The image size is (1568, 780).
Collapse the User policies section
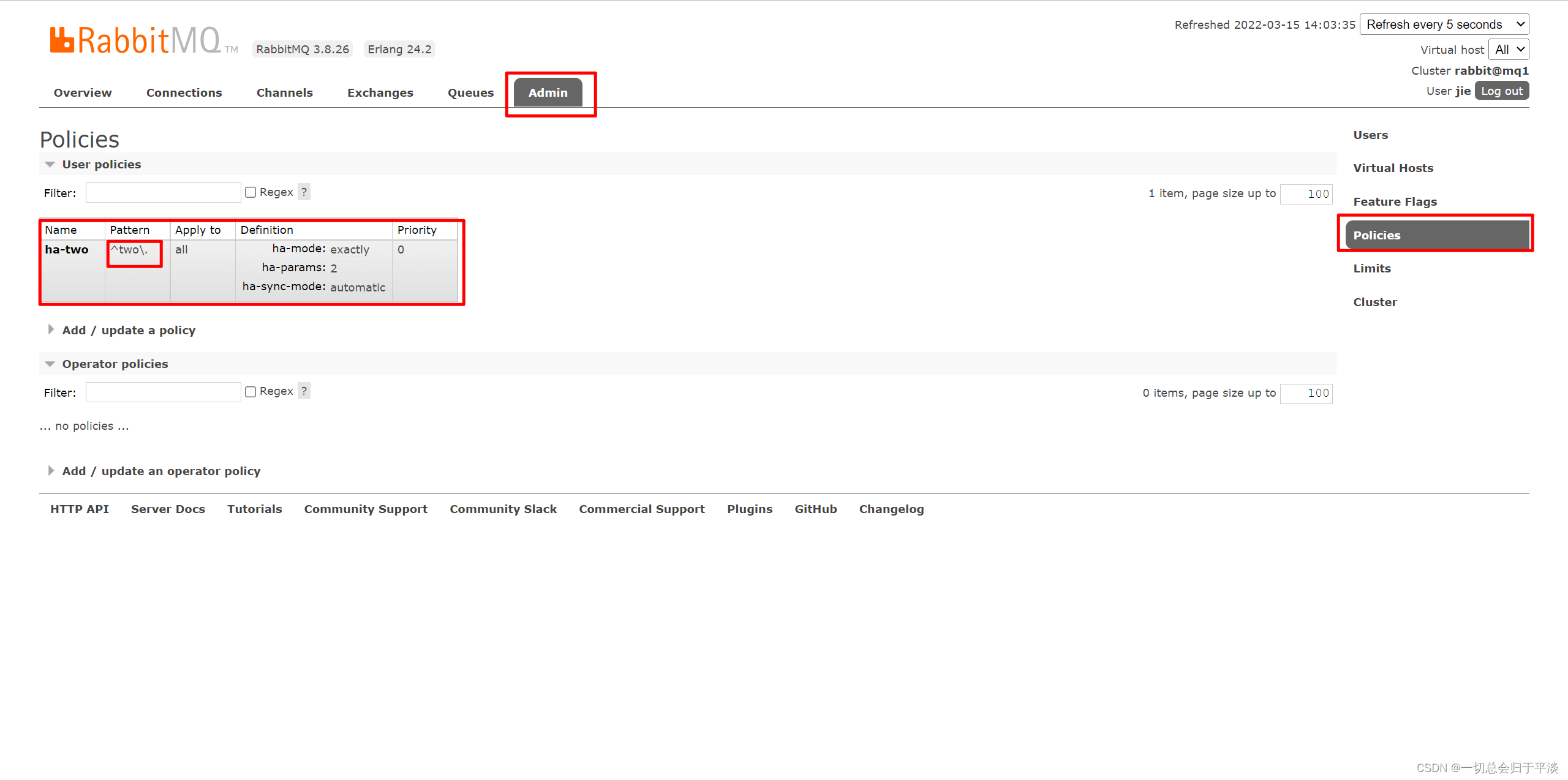point(101,164)
